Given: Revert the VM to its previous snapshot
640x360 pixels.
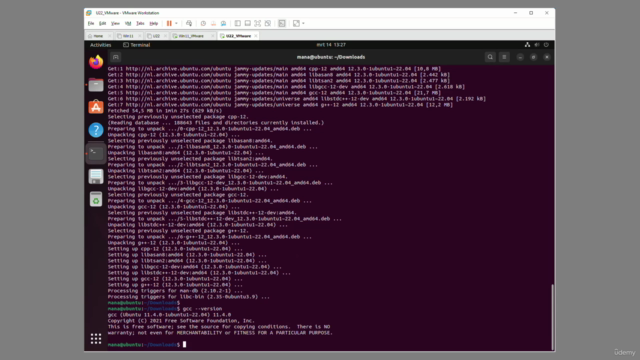Looking at the screenshot, I should [213, 23].
